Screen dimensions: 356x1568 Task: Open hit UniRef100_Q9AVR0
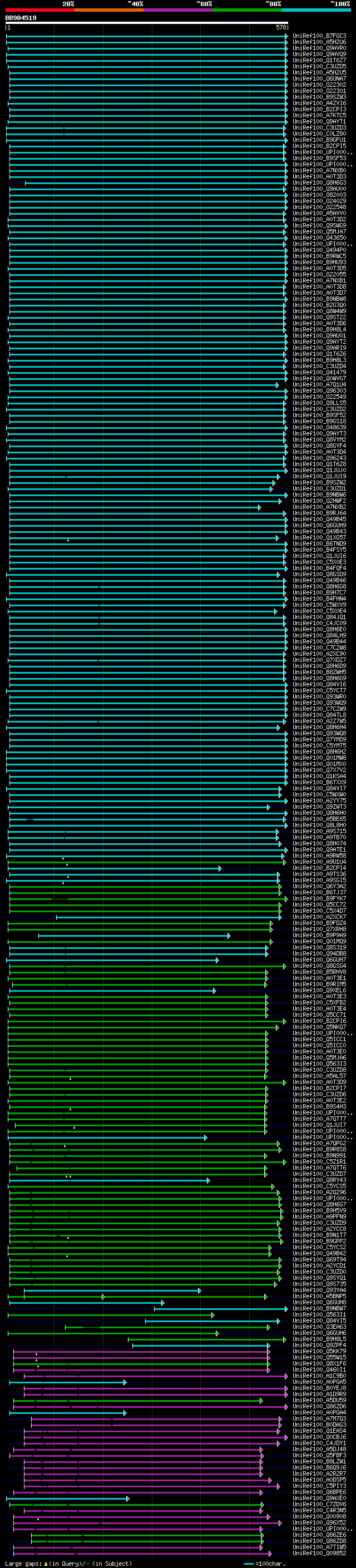pos(319,48)
